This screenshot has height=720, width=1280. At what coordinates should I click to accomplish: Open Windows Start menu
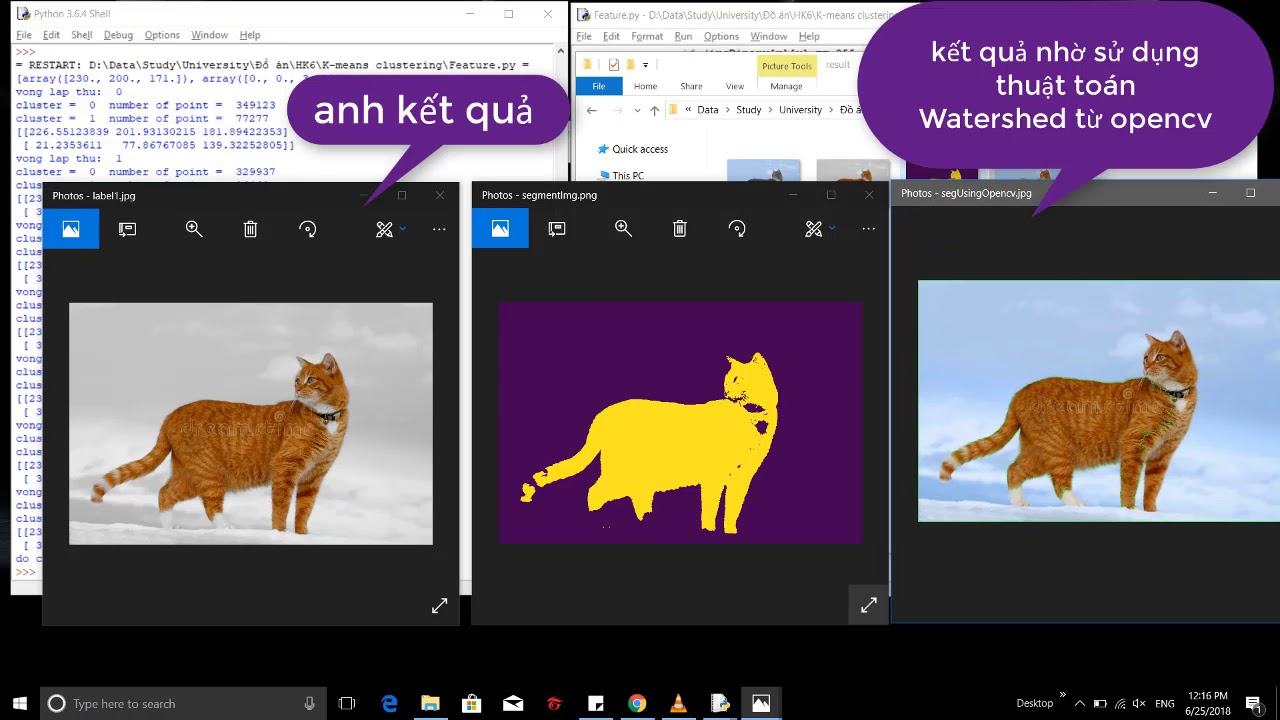click(x=19, y=703)
